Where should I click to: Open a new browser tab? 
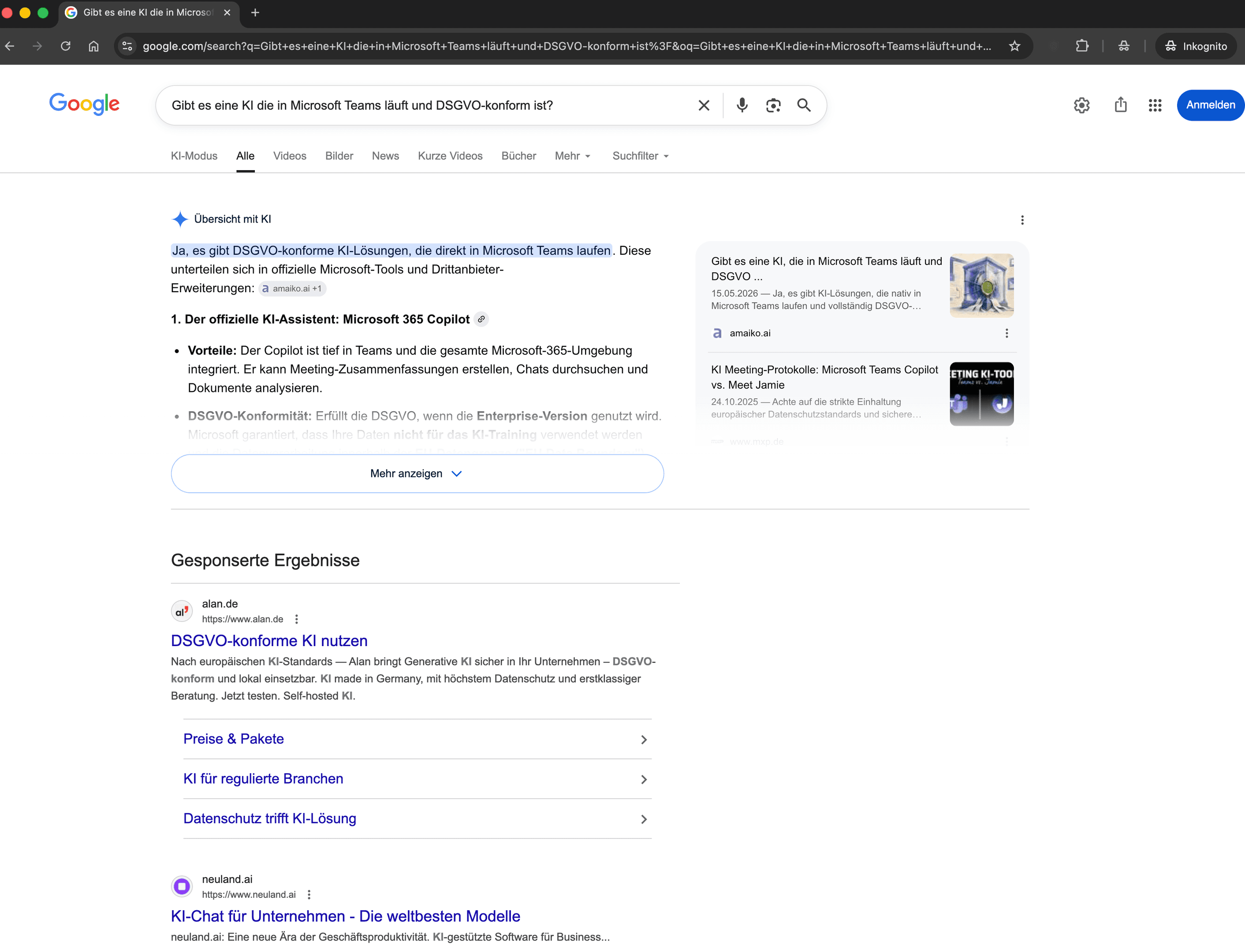tap(255, 12)
